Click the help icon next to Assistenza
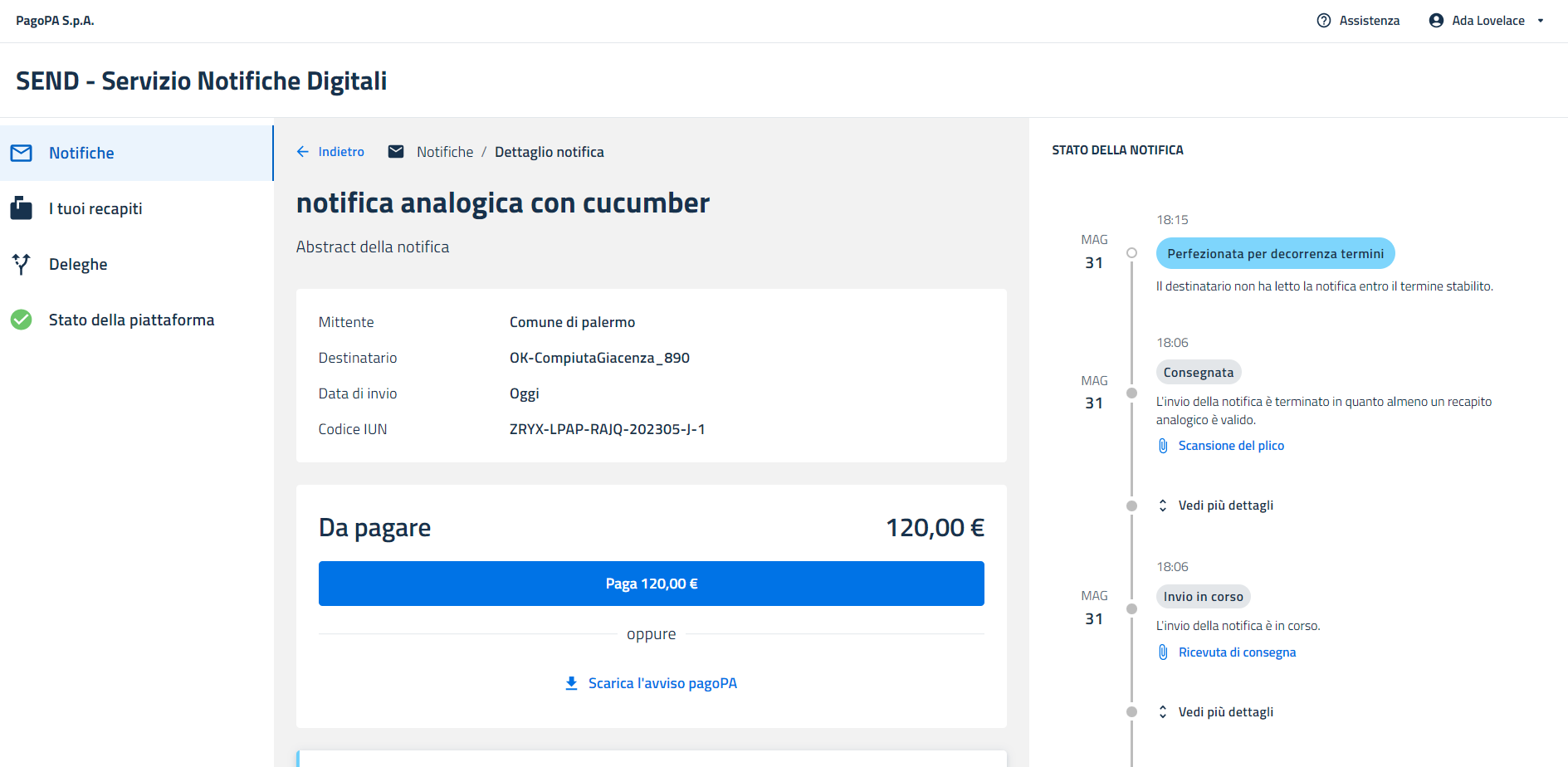The image size is (1568, 767). click(1324, 21)
